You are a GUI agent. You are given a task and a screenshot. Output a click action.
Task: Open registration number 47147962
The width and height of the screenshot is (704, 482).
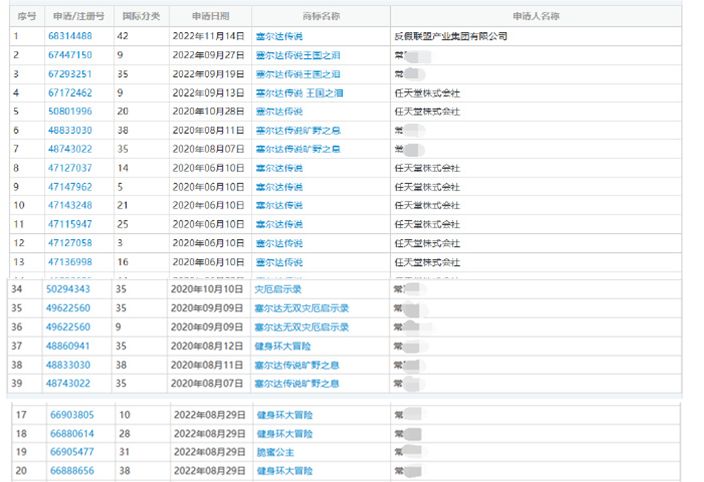point(70,187)
